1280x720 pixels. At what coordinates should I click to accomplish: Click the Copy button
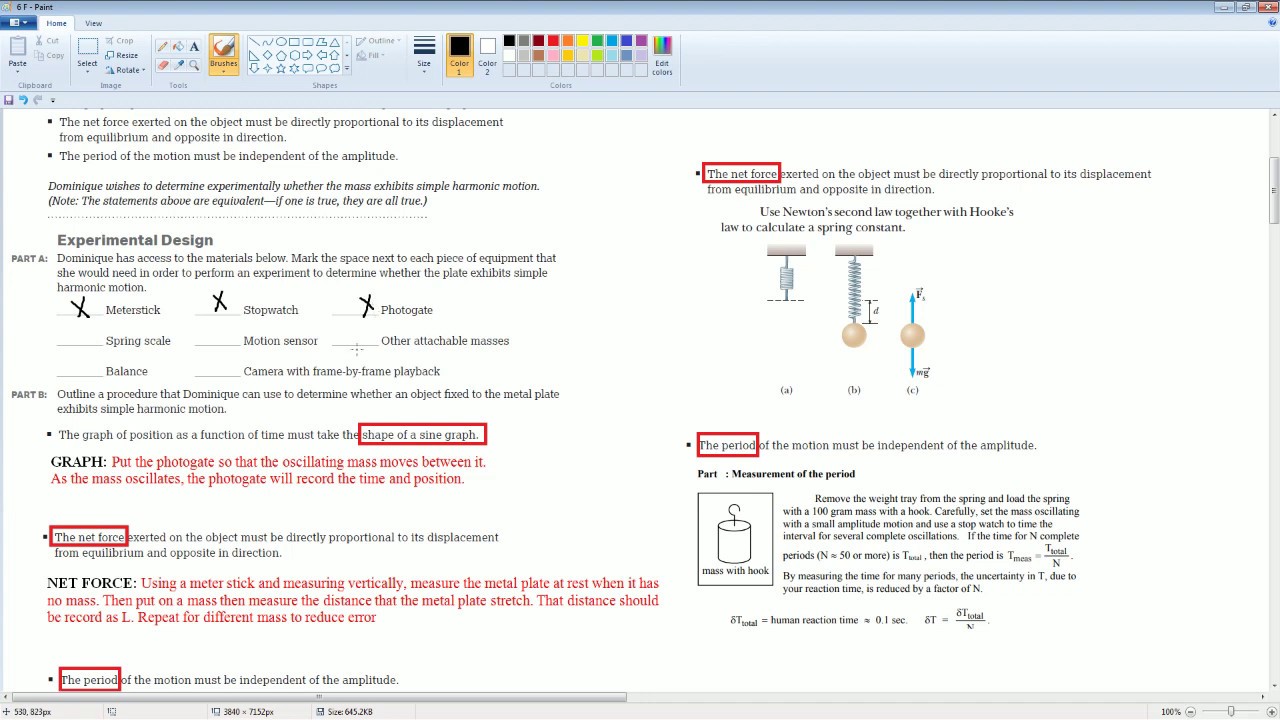click(50, 55)
